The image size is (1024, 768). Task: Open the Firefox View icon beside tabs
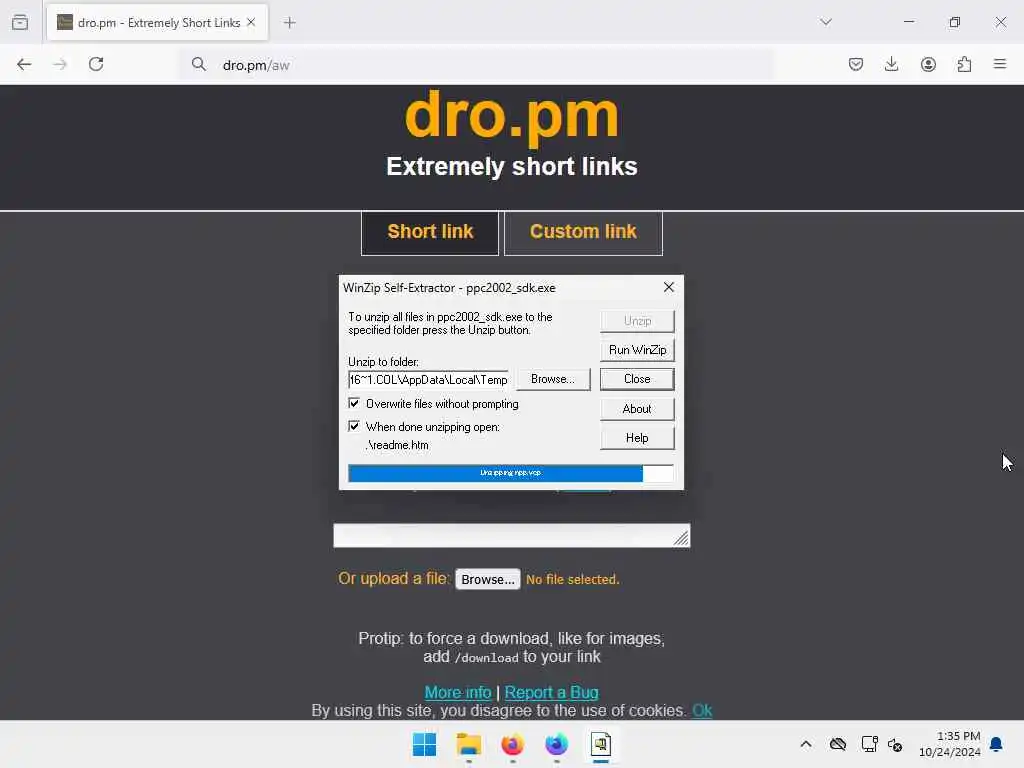[20, 22]
